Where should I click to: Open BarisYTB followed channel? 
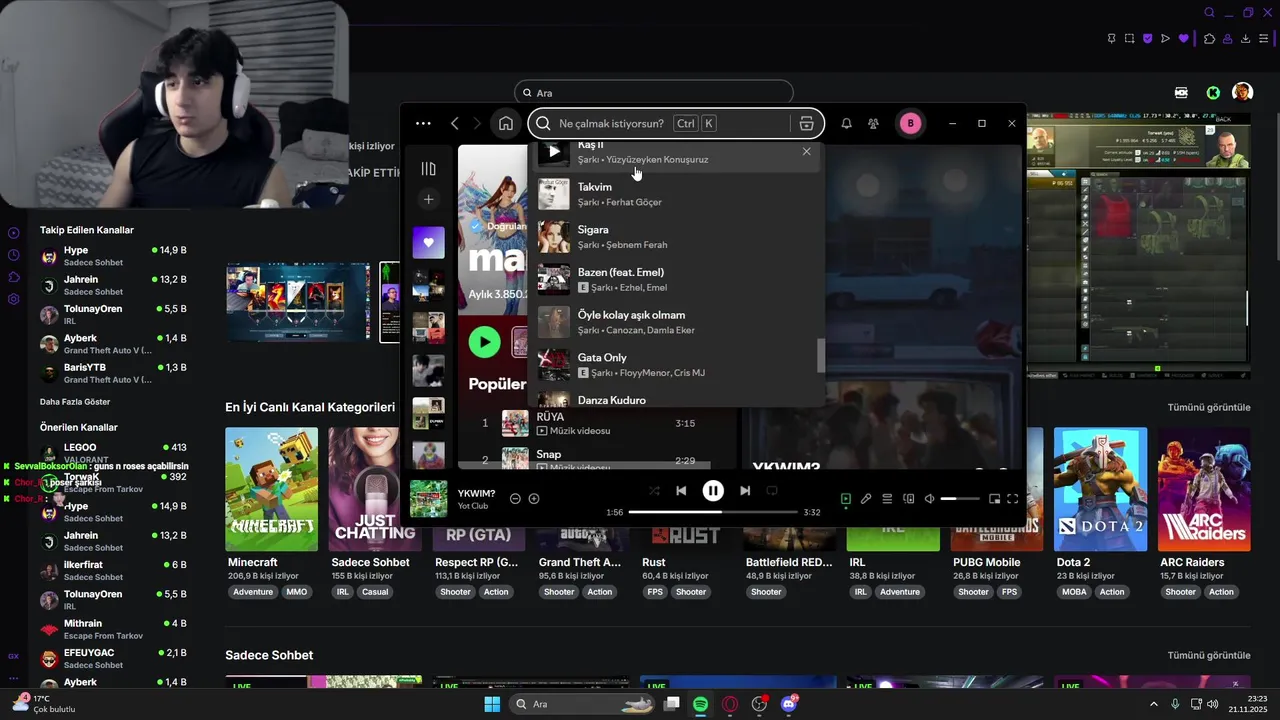pos(113,373)
